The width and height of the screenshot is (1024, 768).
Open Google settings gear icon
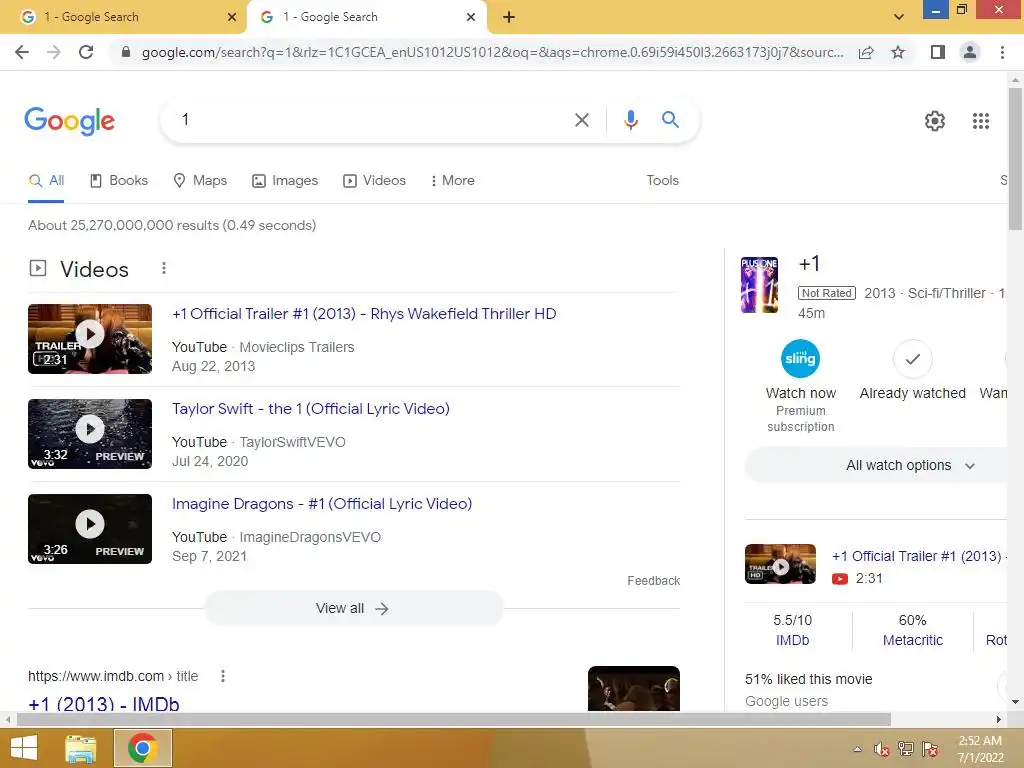(x=935, y=121)
